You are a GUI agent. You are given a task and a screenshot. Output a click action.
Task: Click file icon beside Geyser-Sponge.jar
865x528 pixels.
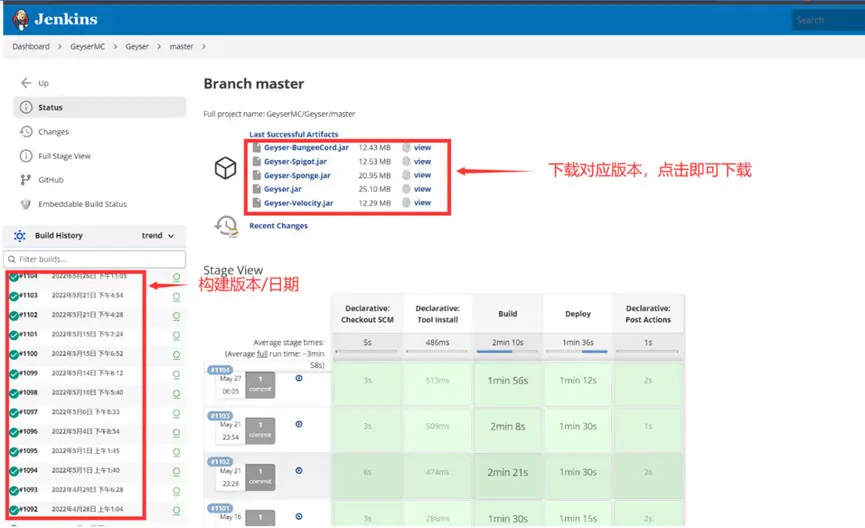[x=257, y=175]
